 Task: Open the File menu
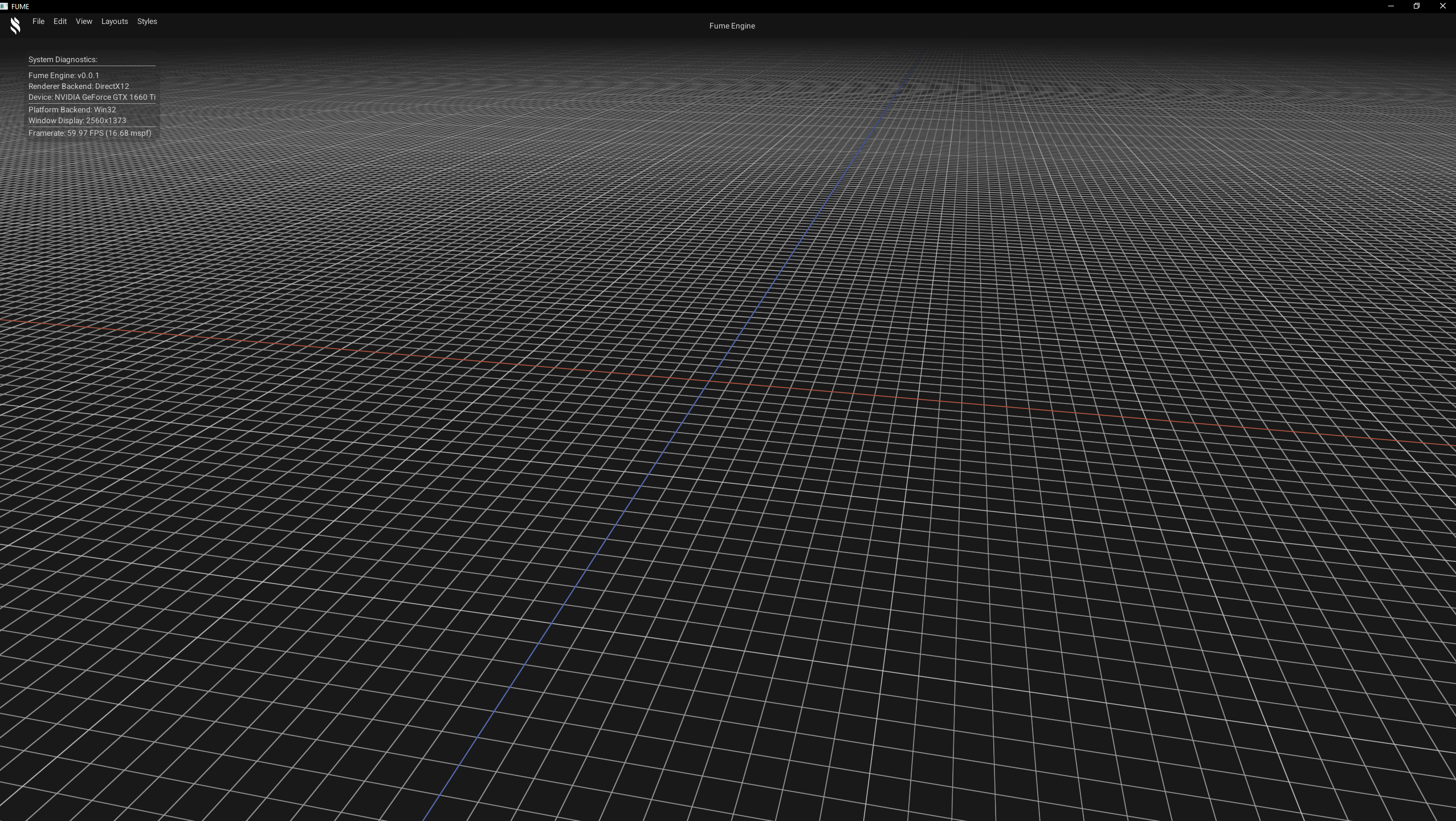(38, 21)
